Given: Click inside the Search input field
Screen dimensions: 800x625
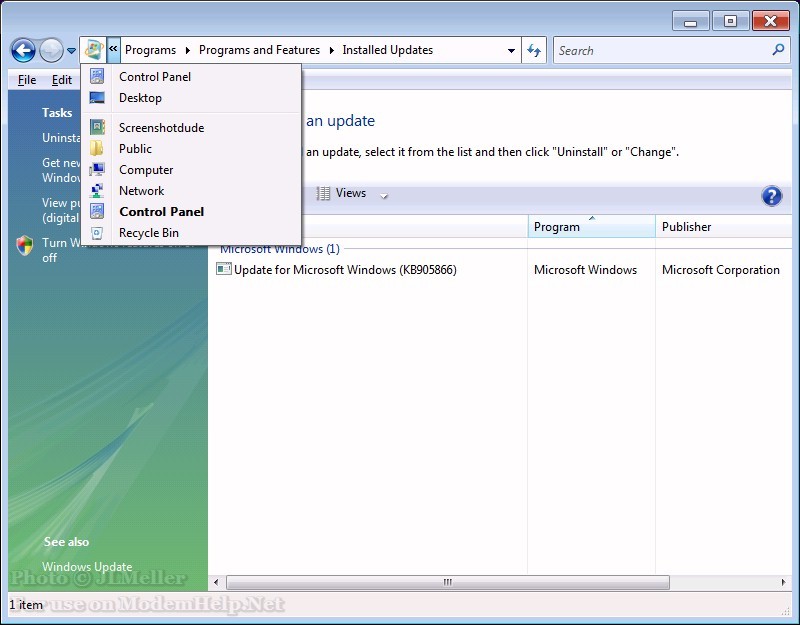Looking at the screenshot, I should click(660, 50).
